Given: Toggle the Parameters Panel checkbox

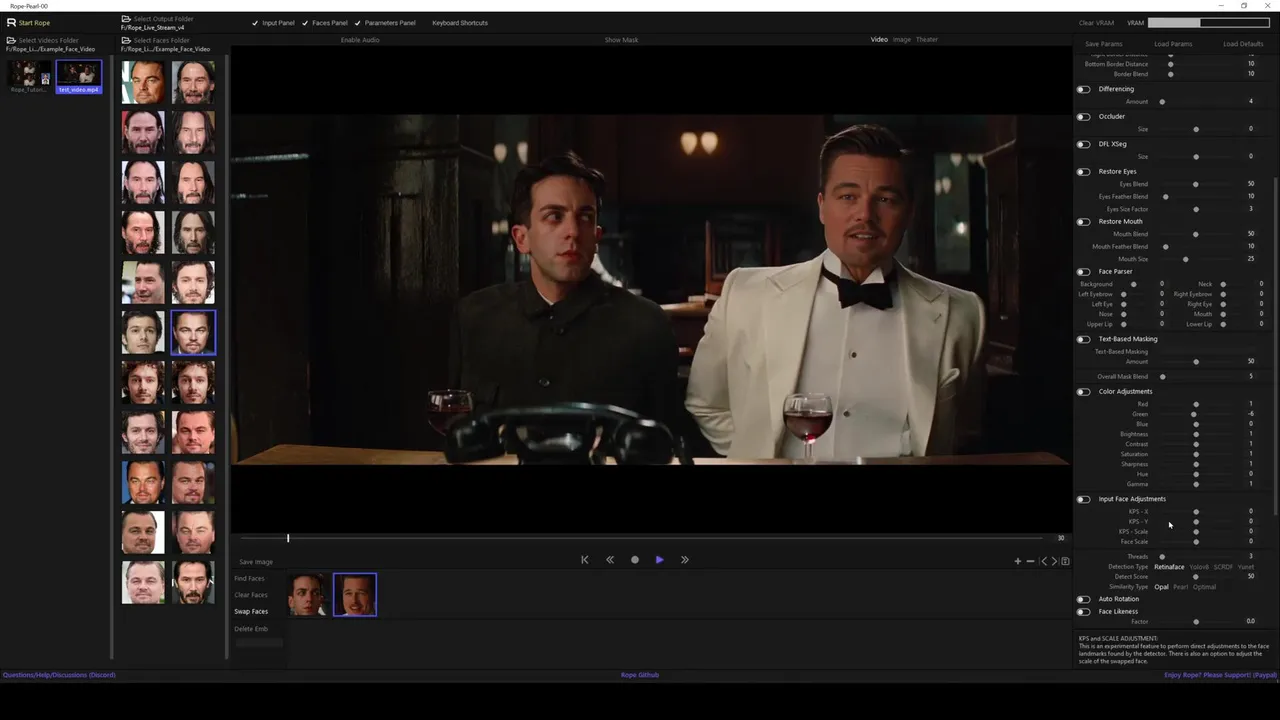Looking at the screenshot, I should 358,23.
